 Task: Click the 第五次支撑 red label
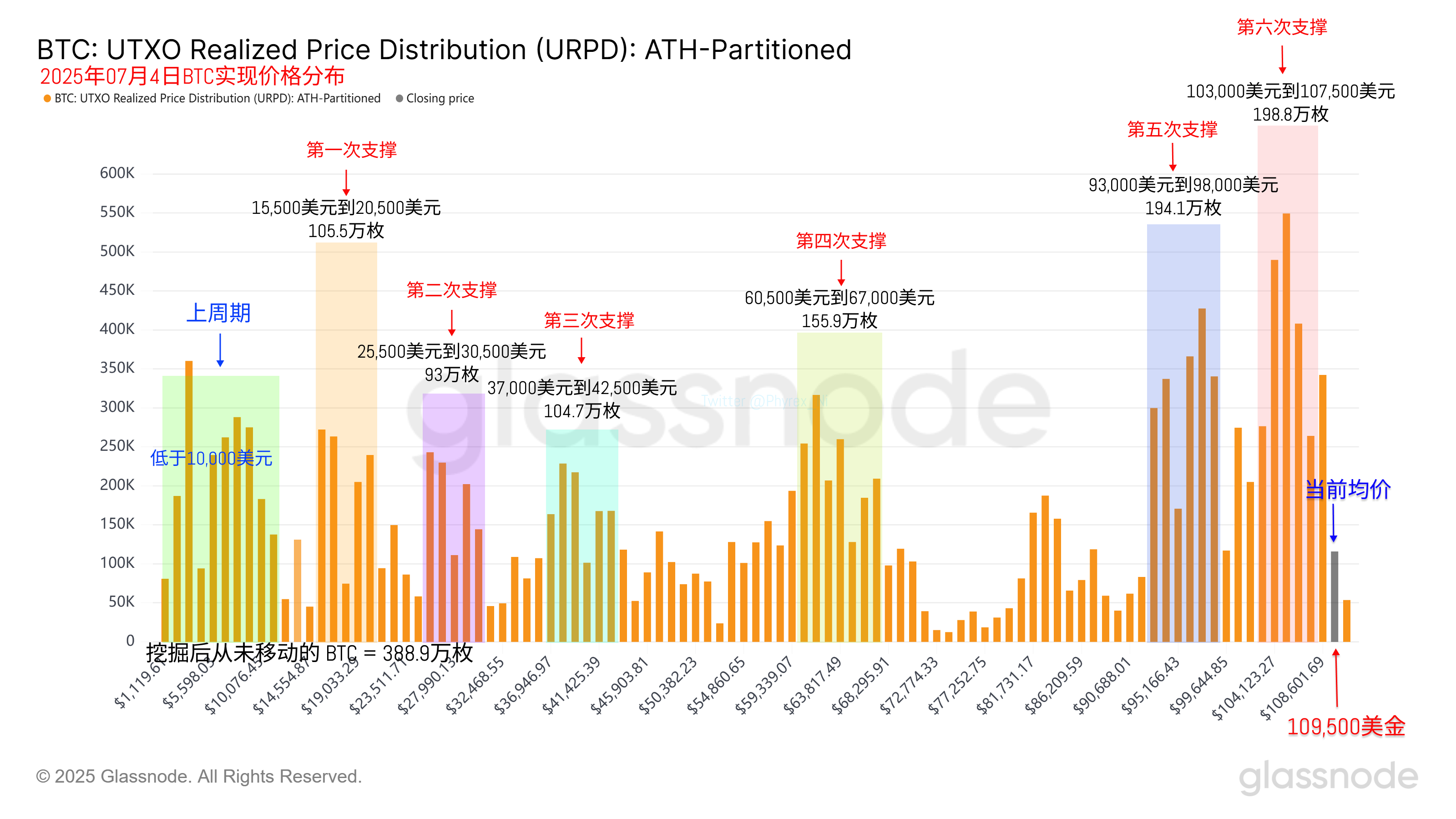click(1172, 129)
